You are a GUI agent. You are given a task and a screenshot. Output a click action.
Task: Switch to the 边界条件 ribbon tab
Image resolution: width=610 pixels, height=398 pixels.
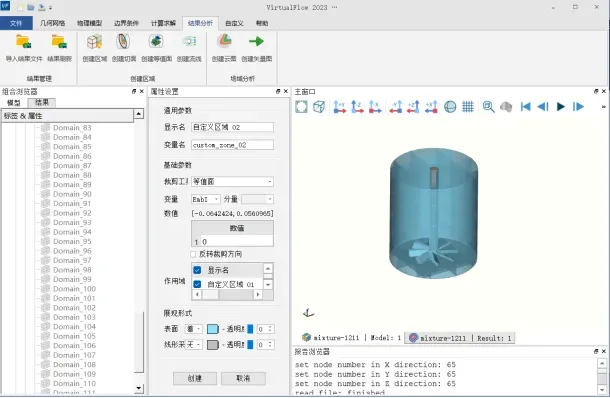click(126, 23)
